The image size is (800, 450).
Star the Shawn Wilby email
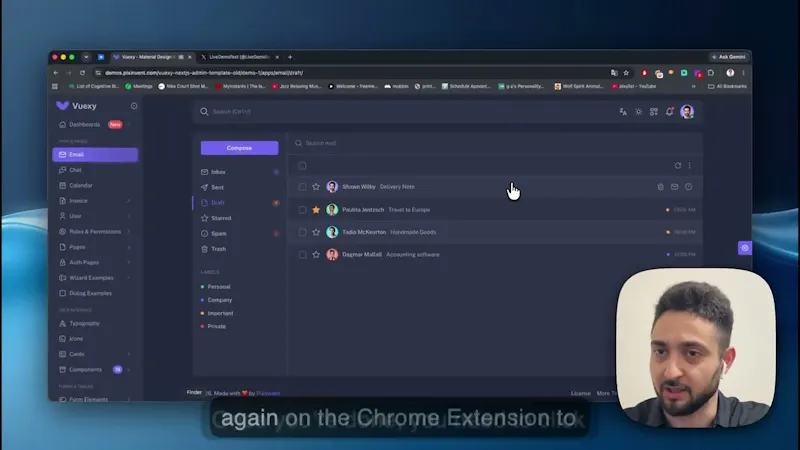(x=316, y=187)
